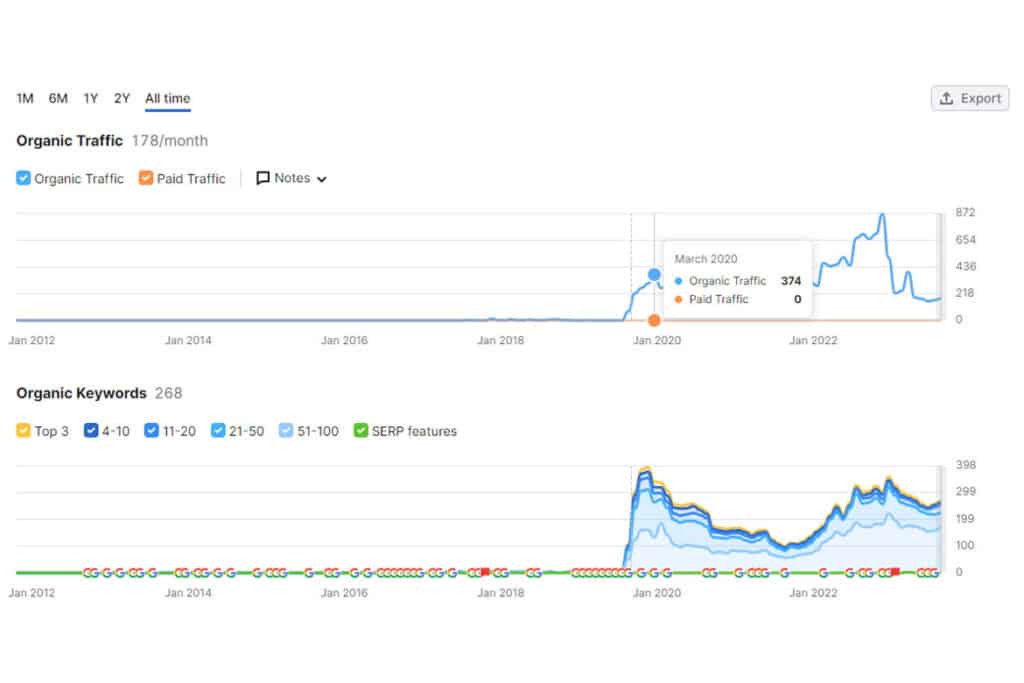Click the first Google update G marker on keywords chart
The width and height of the screenshot is (1024, 683).
tap(88, 573)
